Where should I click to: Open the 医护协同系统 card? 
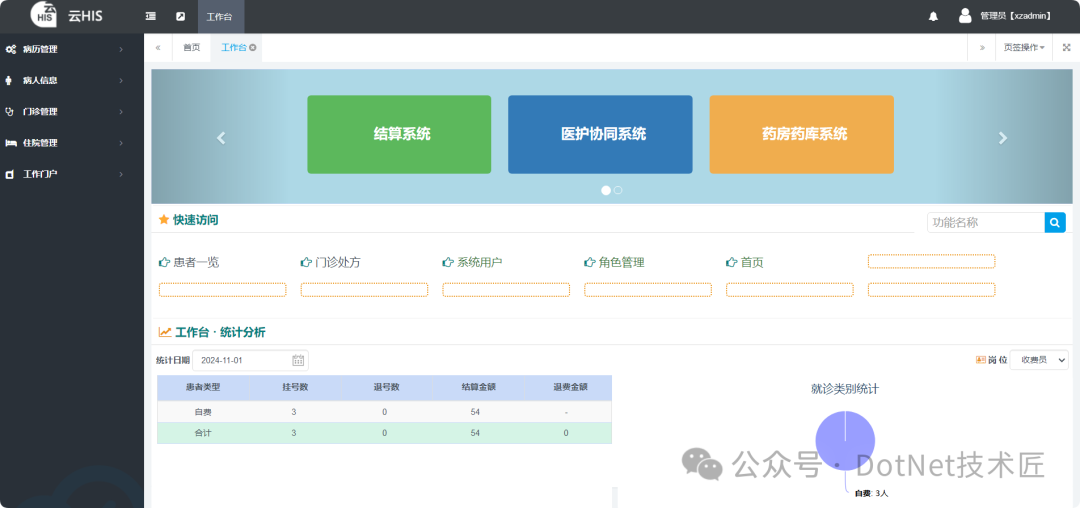601,134
